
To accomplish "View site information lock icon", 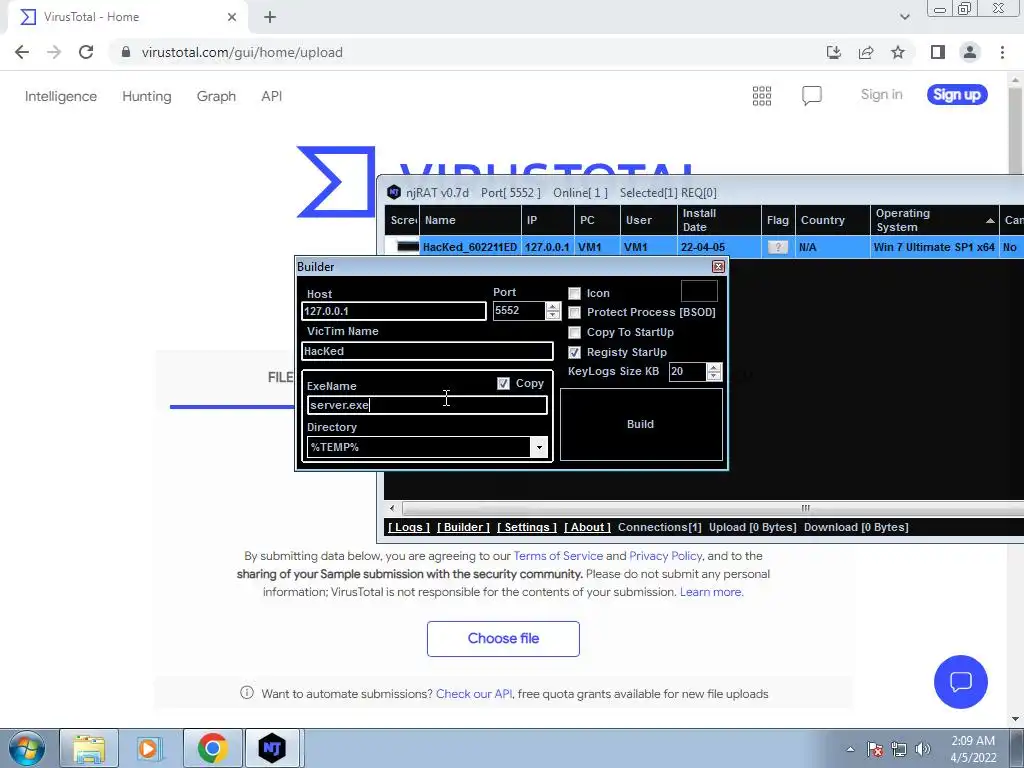I will pos(126,52).
